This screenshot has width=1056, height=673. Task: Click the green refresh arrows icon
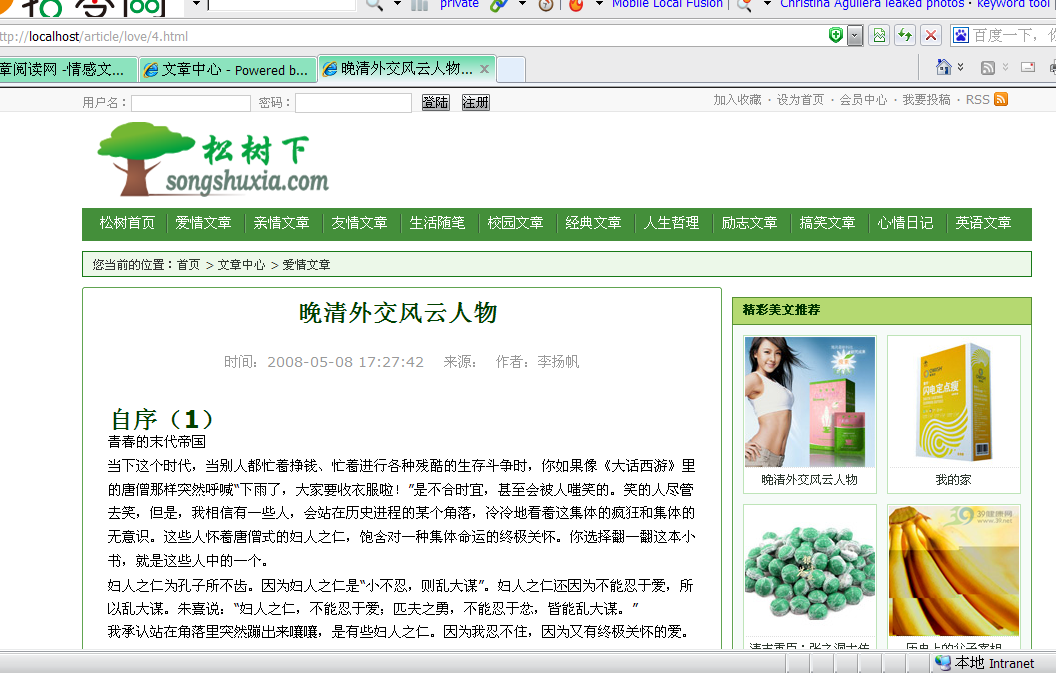click(x=905, y=36)
